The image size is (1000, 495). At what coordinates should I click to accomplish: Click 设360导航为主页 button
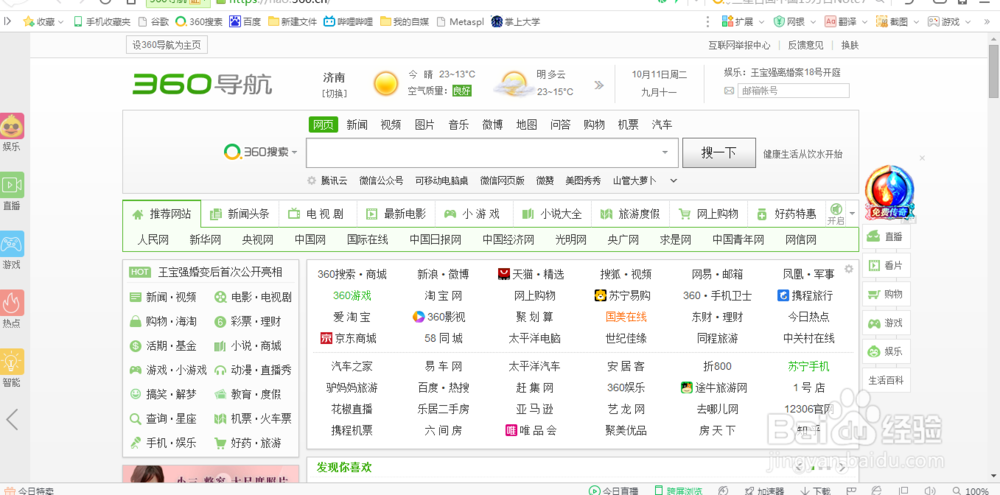(166, 45)
